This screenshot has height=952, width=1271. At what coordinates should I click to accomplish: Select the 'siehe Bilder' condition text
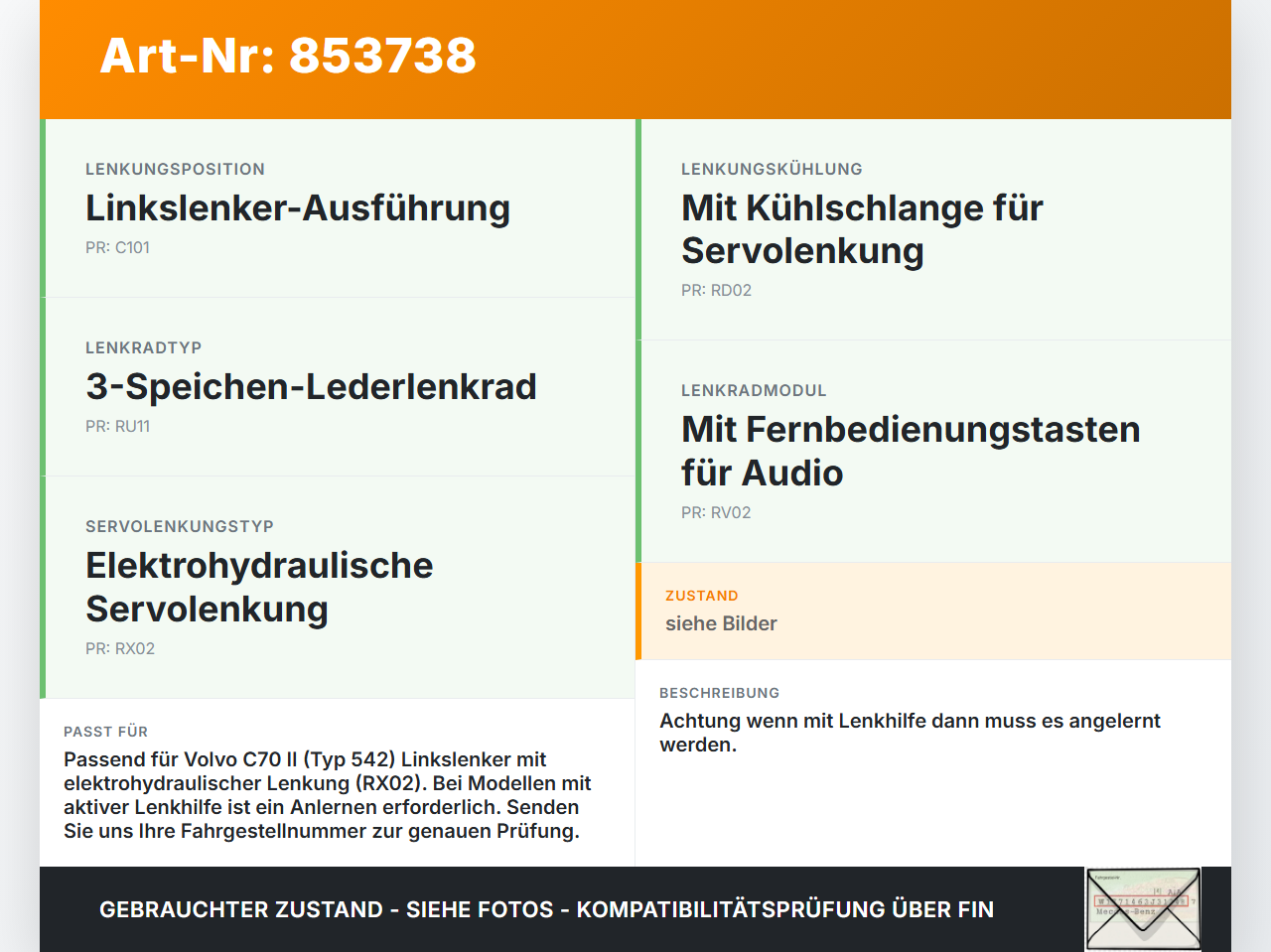721,623
